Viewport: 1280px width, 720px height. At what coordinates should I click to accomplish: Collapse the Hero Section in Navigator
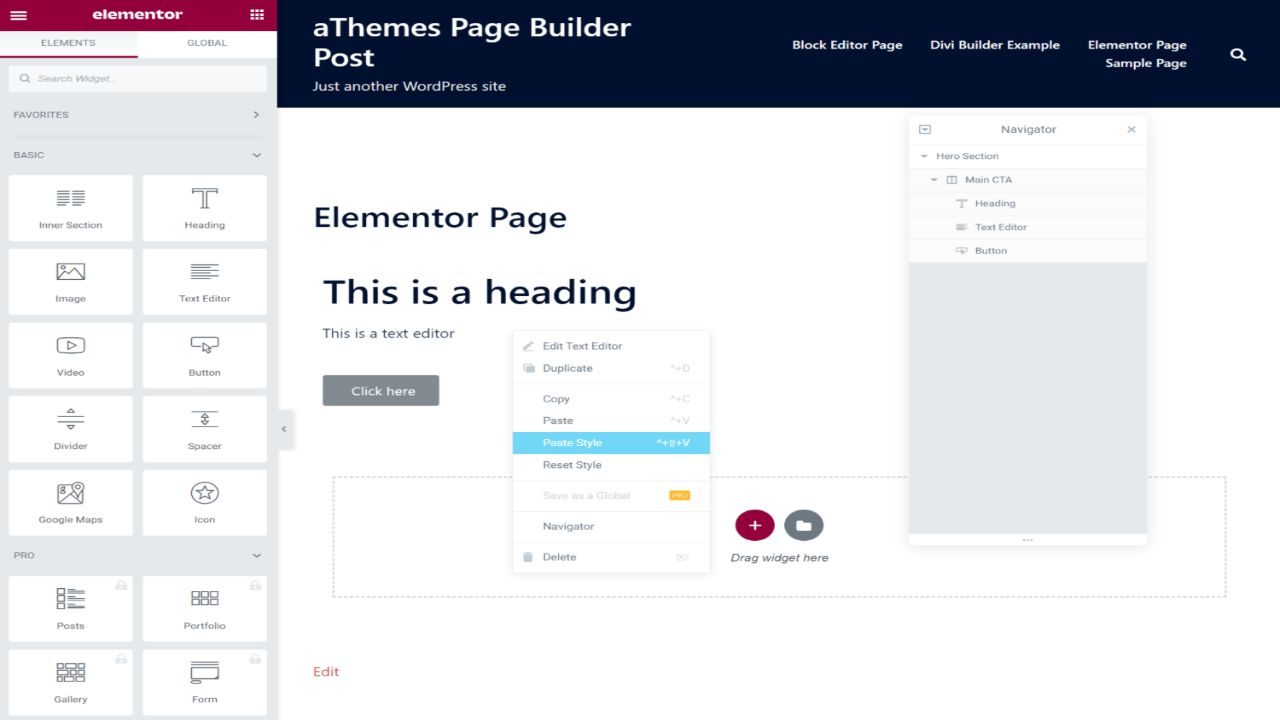pyautogui.click(x=924, y=156)
